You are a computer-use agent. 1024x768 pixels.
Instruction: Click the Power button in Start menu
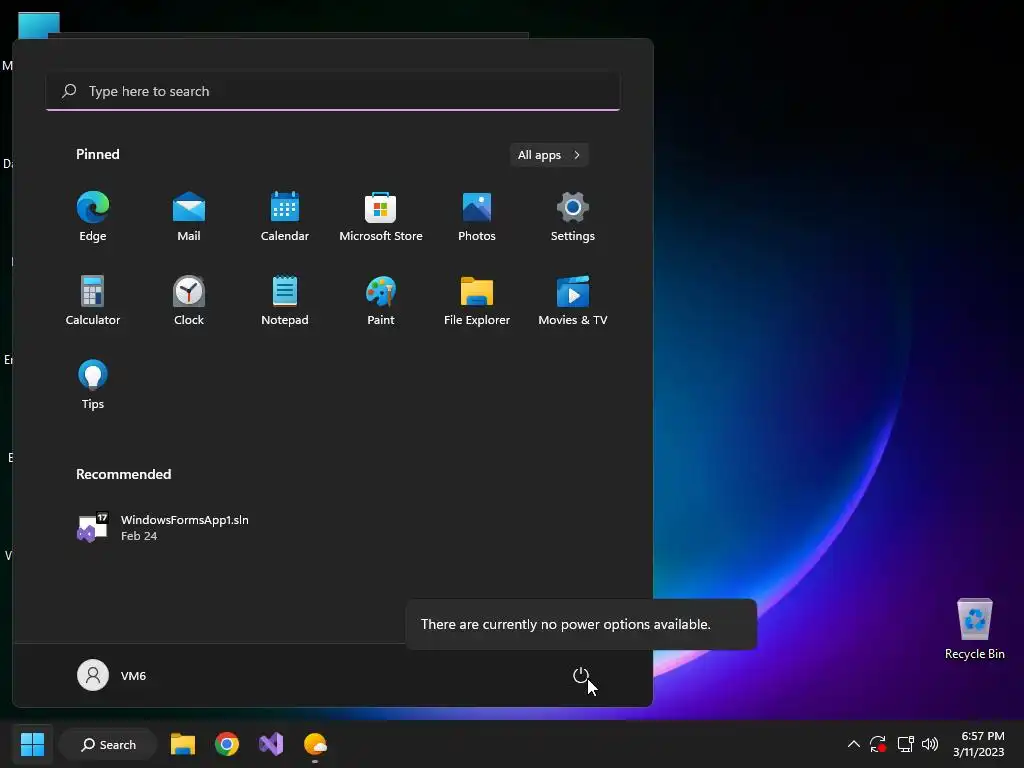(x=581, y=675)
